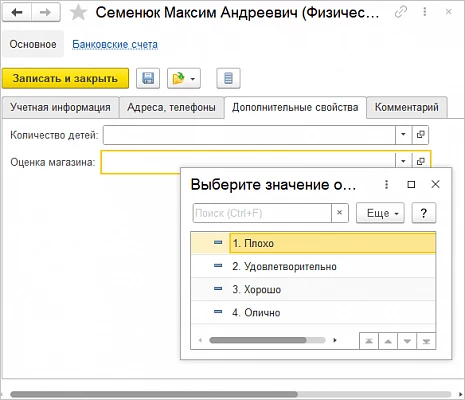Open the Еще dropdown menu

pos(380,213)
